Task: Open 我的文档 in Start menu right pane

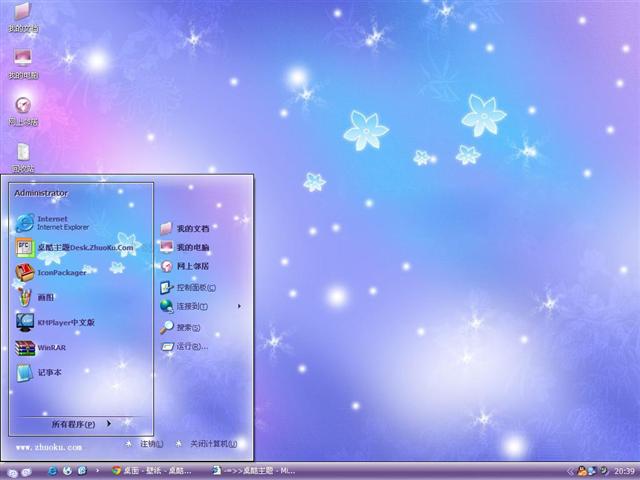Action: tap(184, 229)
